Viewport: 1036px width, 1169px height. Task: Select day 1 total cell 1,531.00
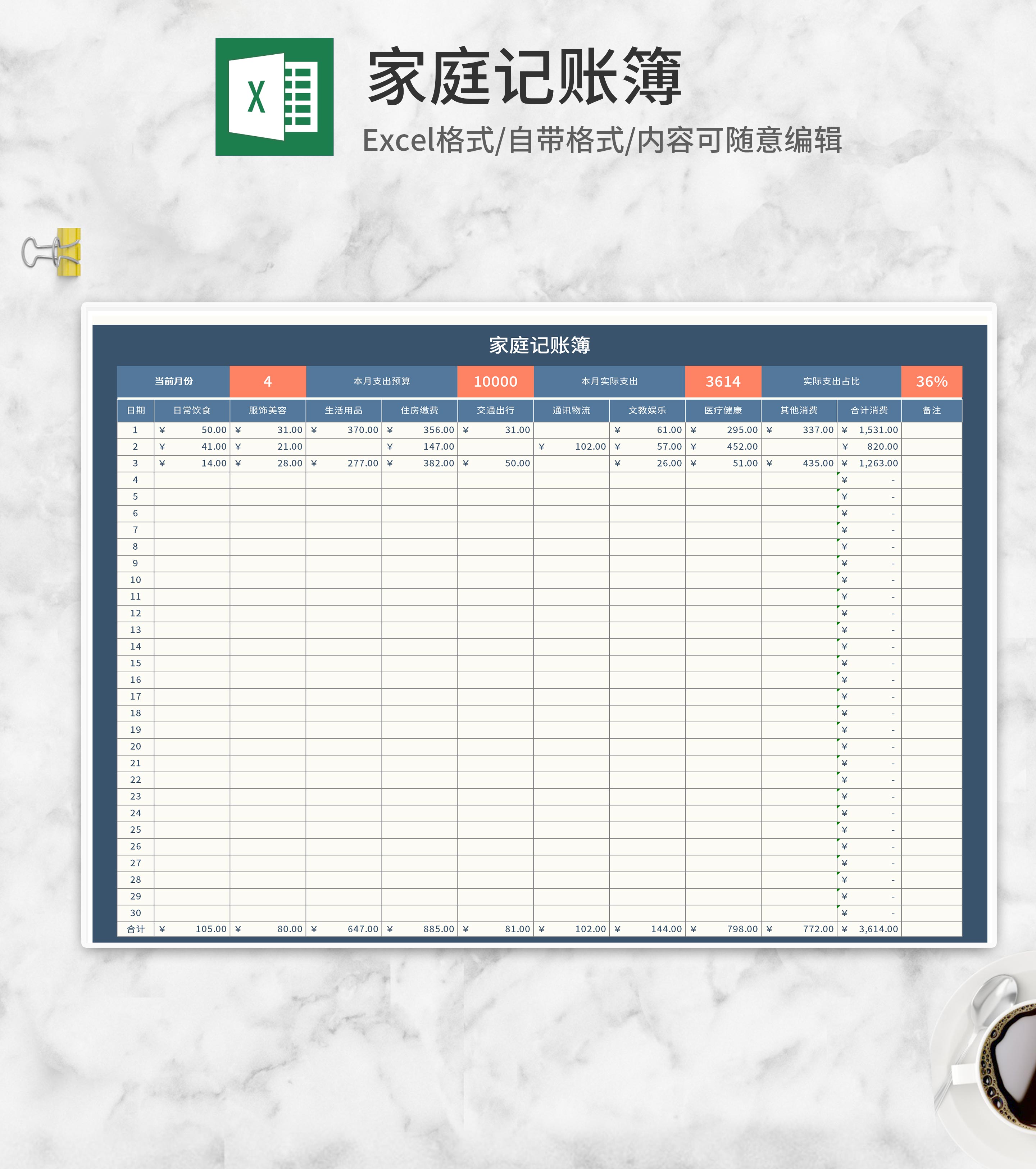point(868,429)
